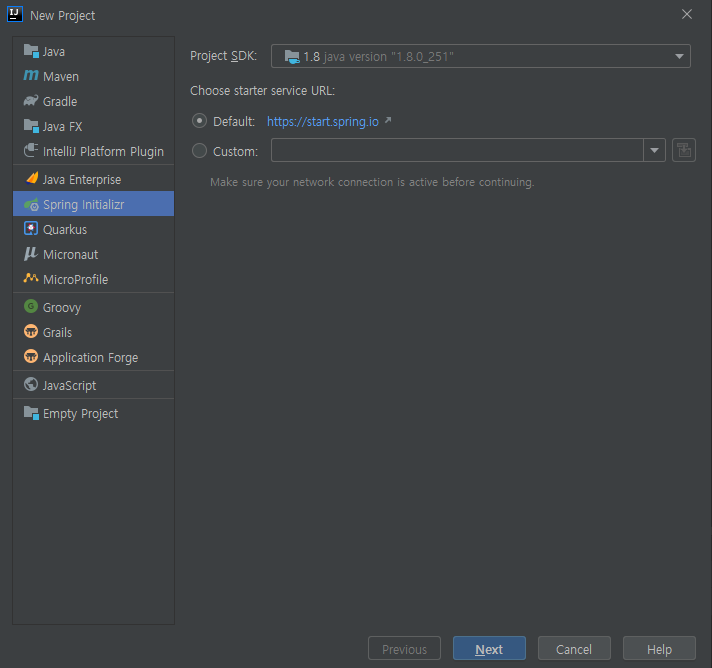Click the Micronaut mu icon

(x=31, y=253)
